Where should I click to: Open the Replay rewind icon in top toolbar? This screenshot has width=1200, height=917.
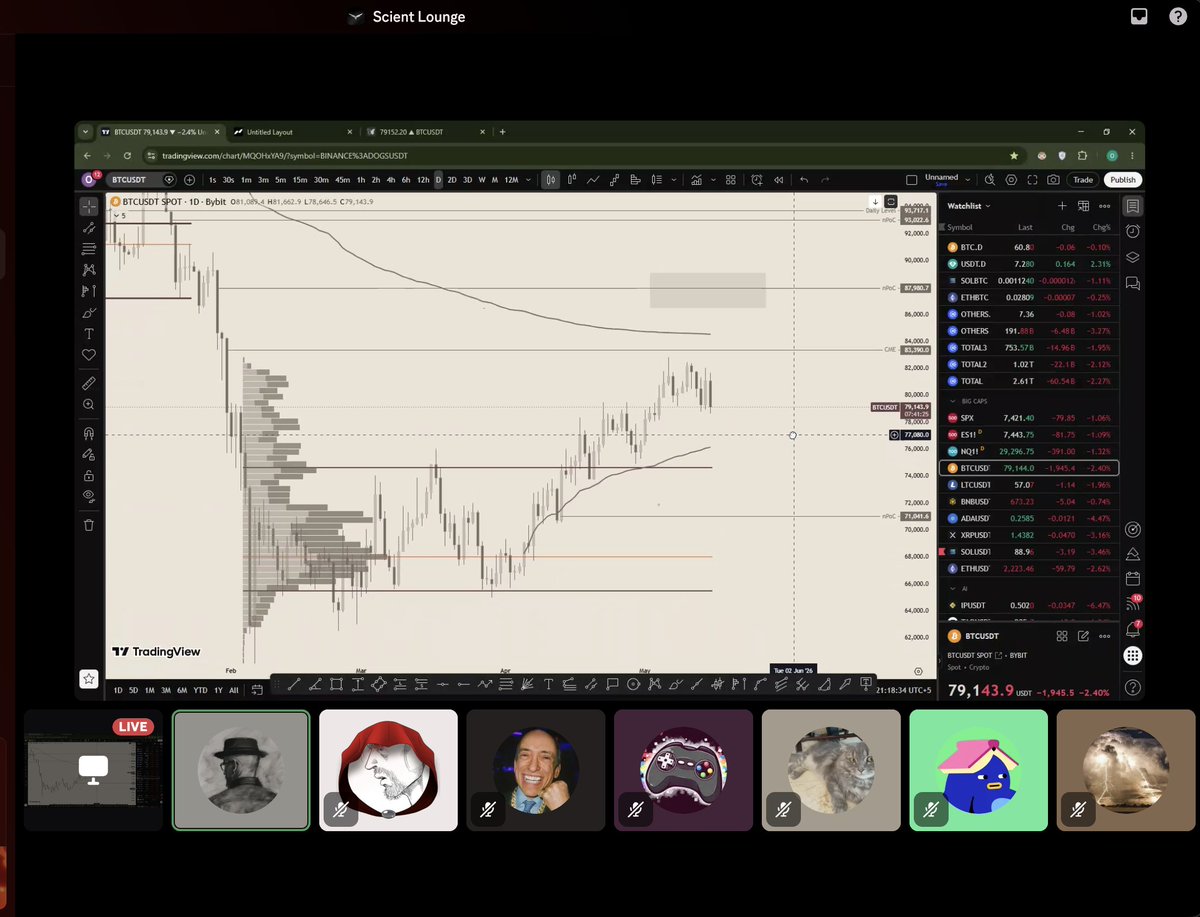pyautogui.click(x=778, y=180)
